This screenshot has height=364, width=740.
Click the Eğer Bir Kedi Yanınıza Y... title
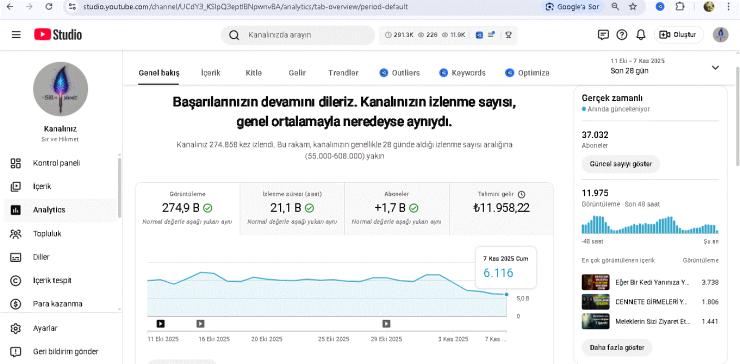tap(652, 282)
